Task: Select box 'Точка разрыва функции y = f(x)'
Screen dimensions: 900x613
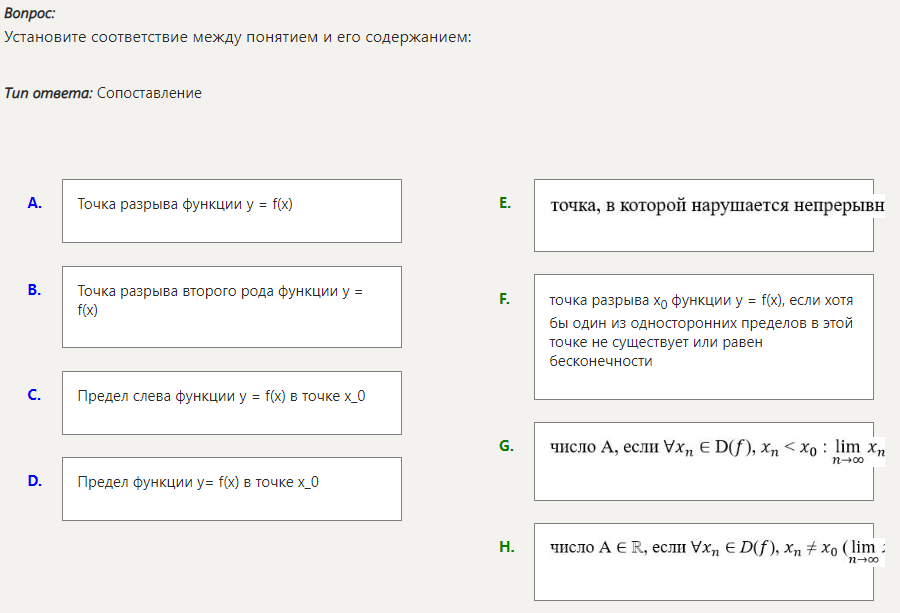Action: (x=231, y=210)
